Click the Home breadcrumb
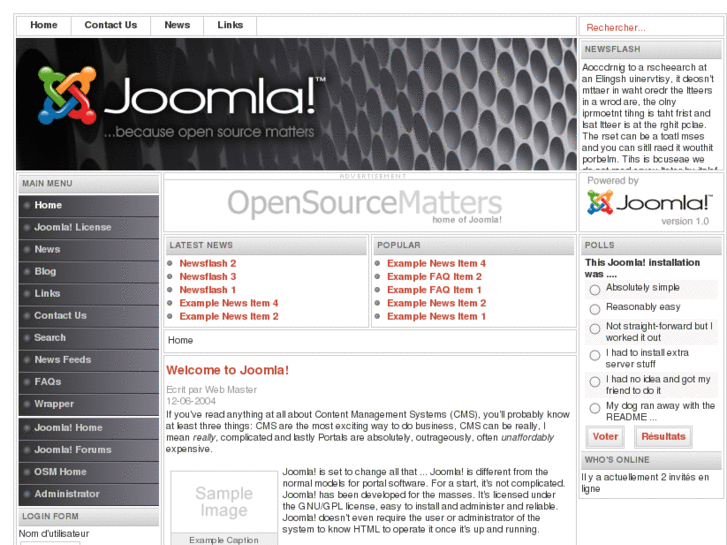The height and width of the screenshot is (545, 727). pos(180,340)
